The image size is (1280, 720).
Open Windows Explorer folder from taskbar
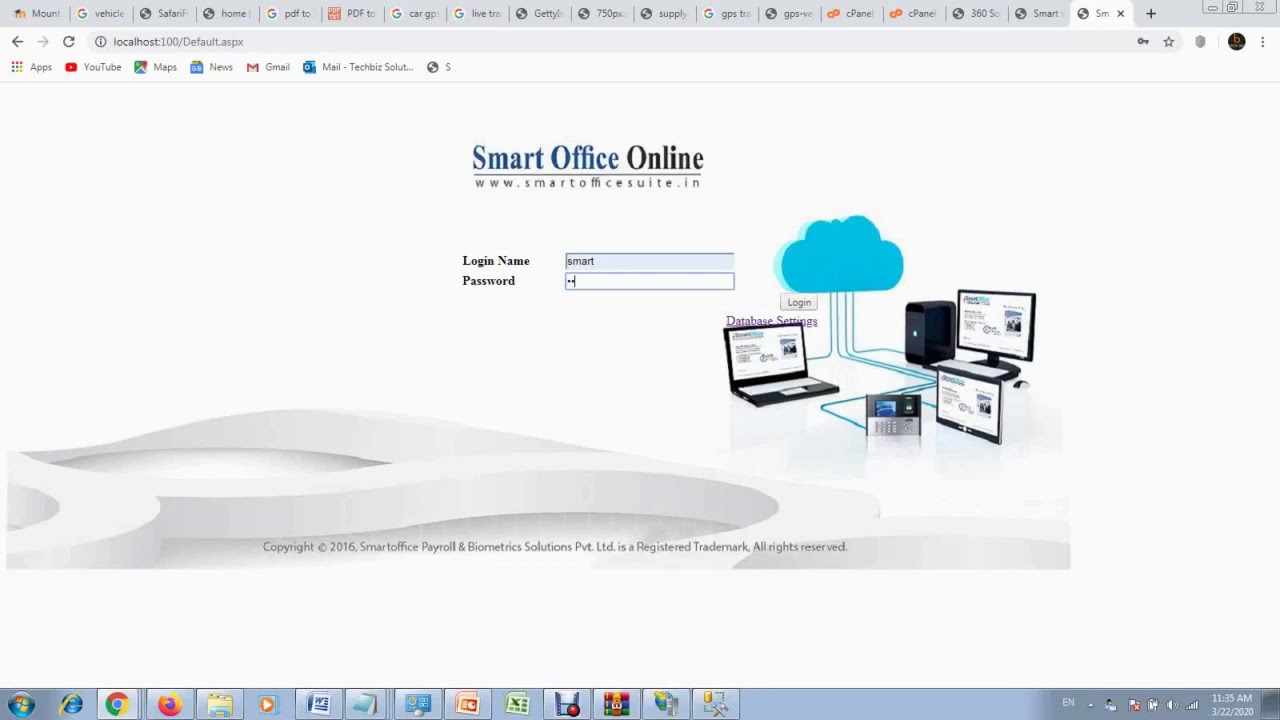(219, 704)
